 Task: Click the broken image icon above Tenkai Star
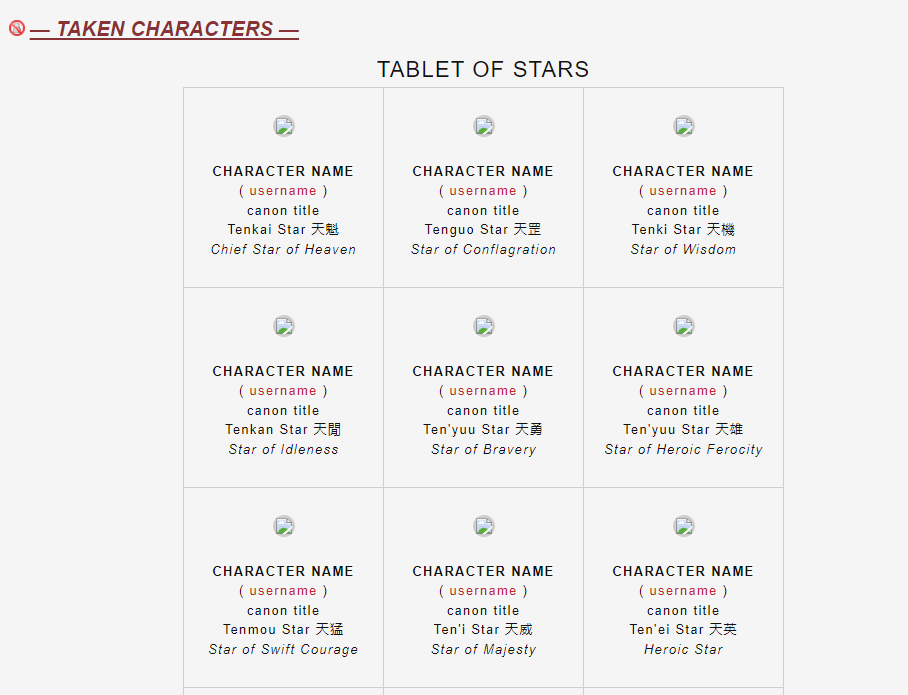click(284, 126)
